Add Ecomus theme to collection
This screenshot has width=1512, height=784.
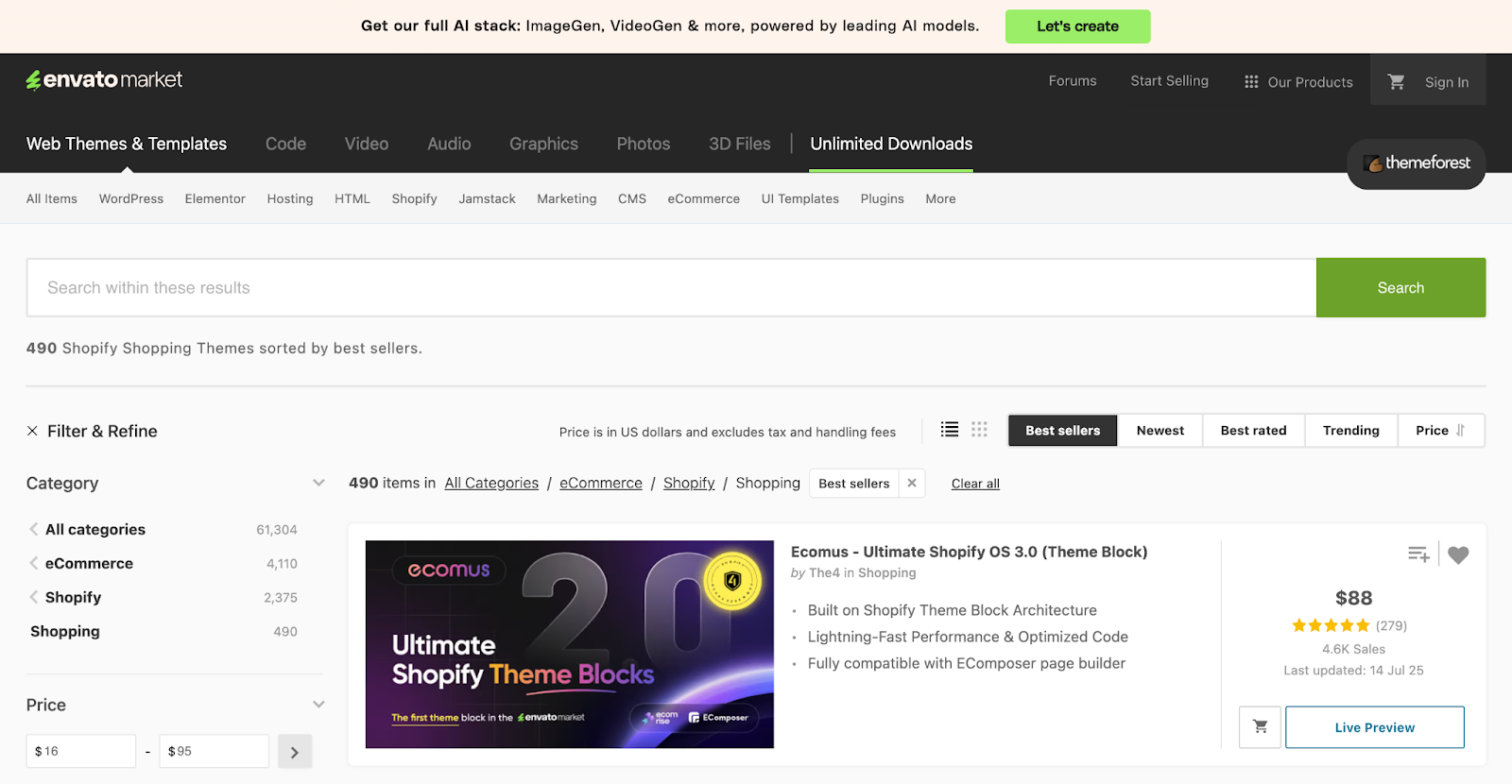click(1417, 554)
